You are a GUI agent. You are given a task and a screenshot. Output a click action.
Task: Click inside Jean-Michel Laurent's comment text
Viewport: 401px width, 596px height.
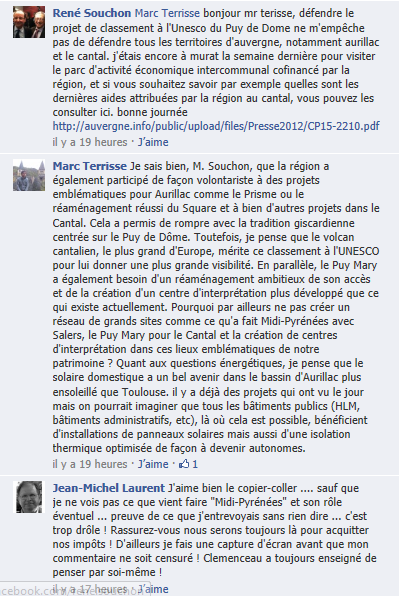coord(215,530)
